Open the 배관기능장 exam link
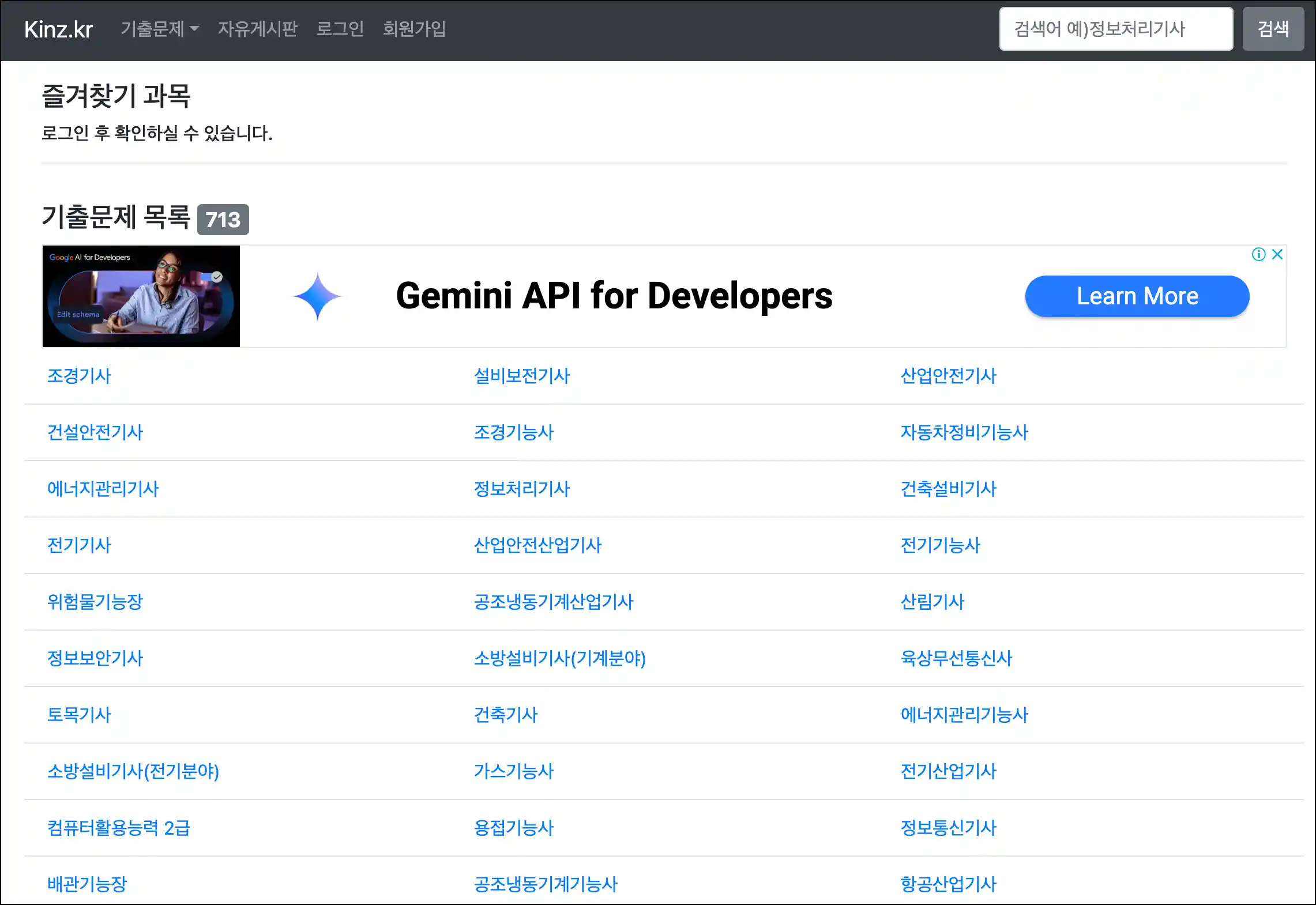Screen dimensions: 1316x905 coord(87,884)
